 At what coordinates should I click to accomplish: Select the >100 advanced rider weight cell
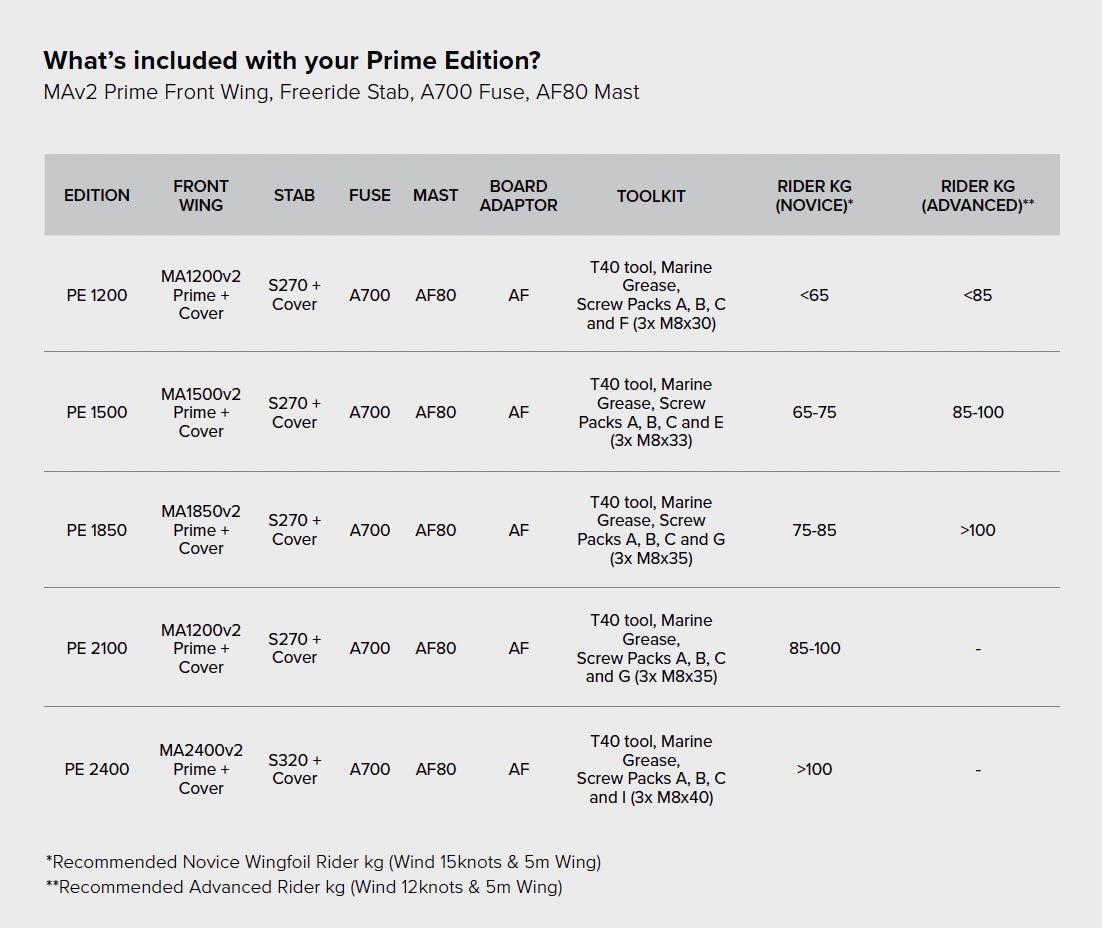click(977, 530)
